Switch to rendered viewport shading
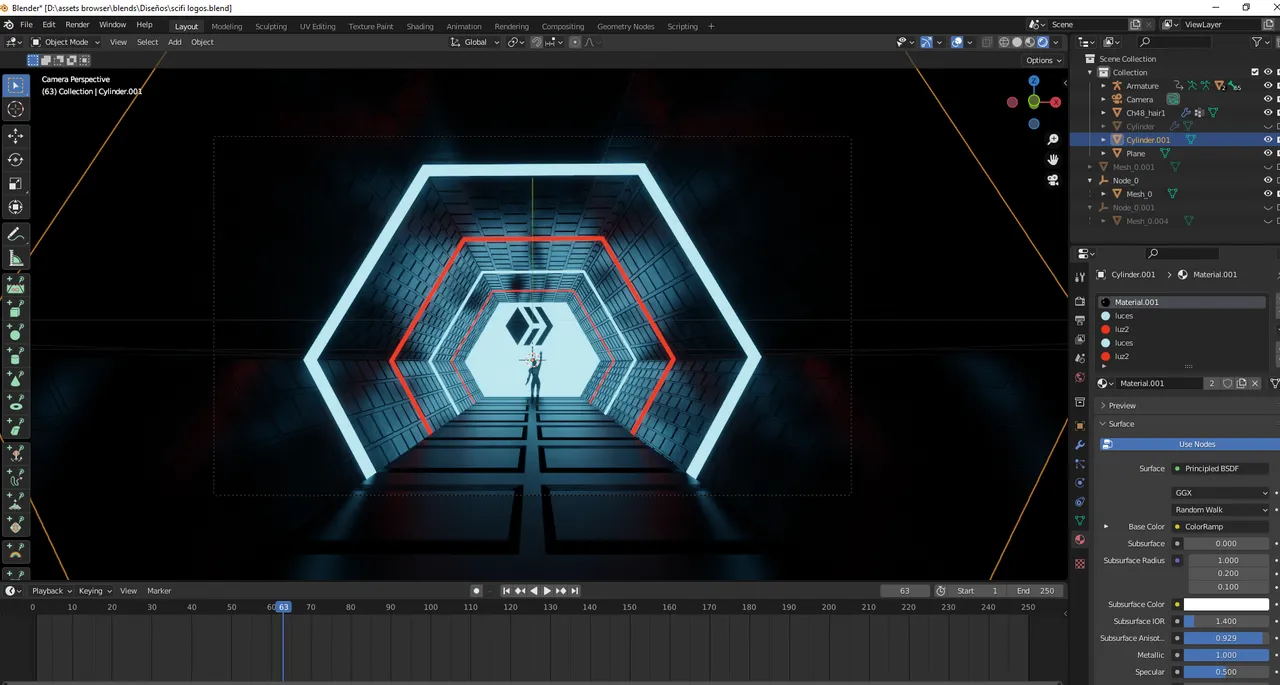This screenshot has height=685, width=1280. coord(1043,42)
